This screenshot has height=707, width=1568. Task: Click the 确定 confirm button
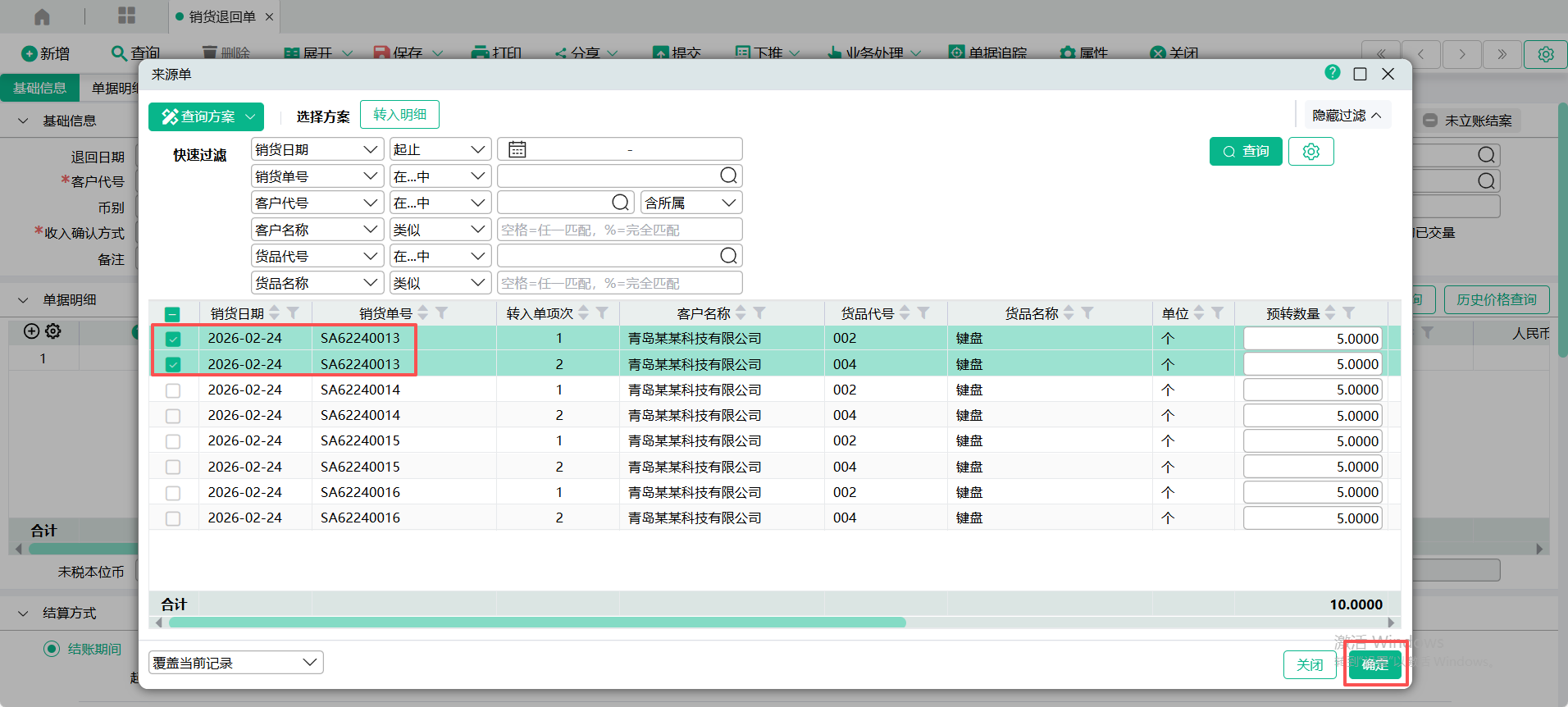pyautogui.click(x=1374, y=664)
